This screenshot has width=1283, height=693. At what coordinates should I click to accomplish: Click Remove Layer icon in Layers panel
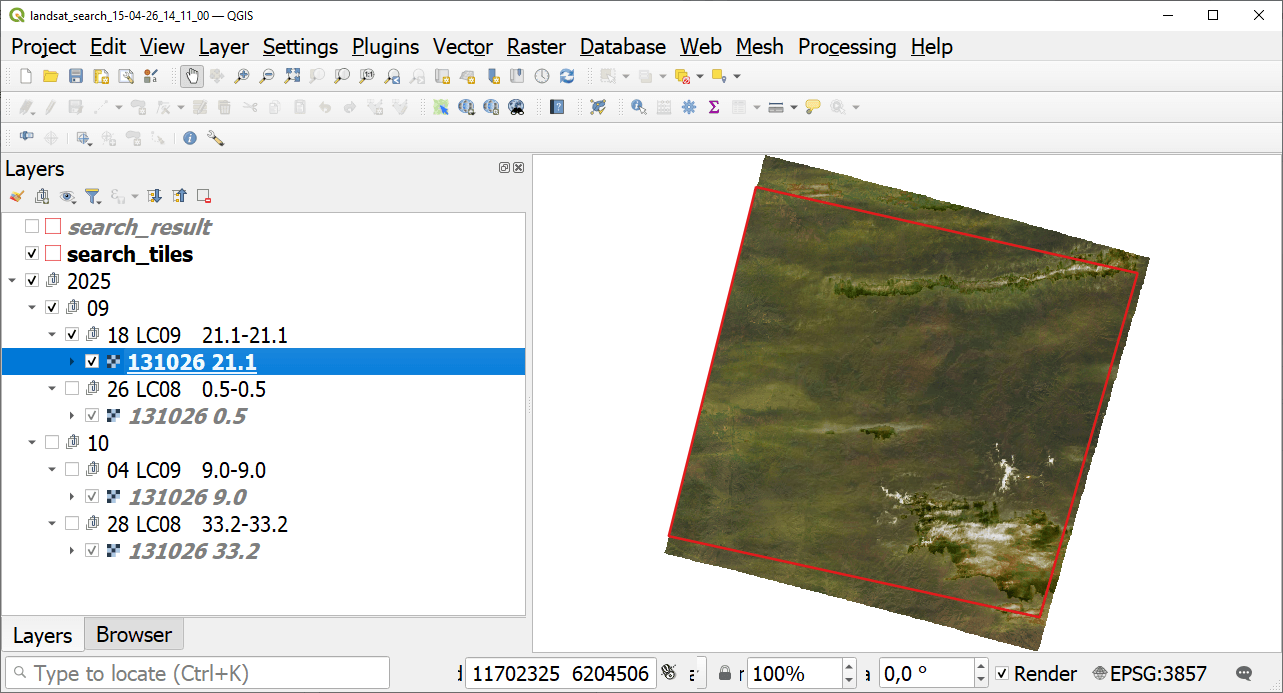click(x=204, y=196)
